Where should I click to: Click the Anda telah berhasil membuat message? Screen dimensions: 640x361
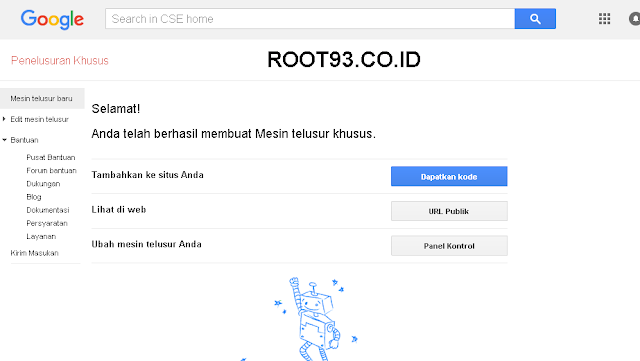coord(233,134)
